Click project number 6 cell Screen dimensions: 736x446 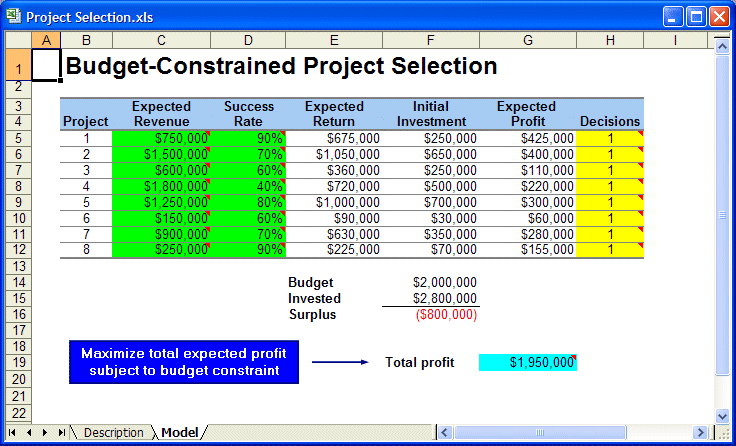86,218
